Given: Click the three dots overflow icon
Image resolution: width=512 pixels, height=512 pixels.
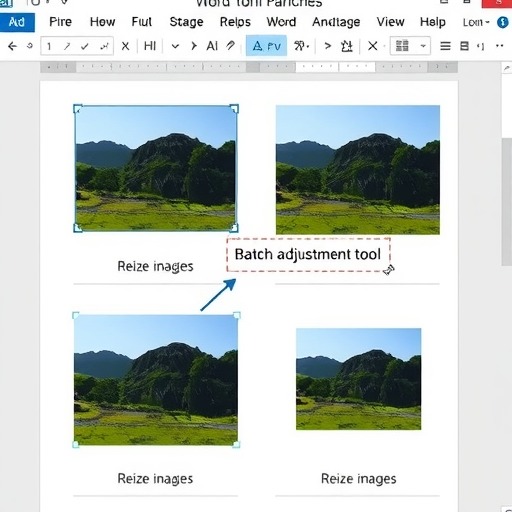Looking at the screenshot, I should click(x=499, y=46).
